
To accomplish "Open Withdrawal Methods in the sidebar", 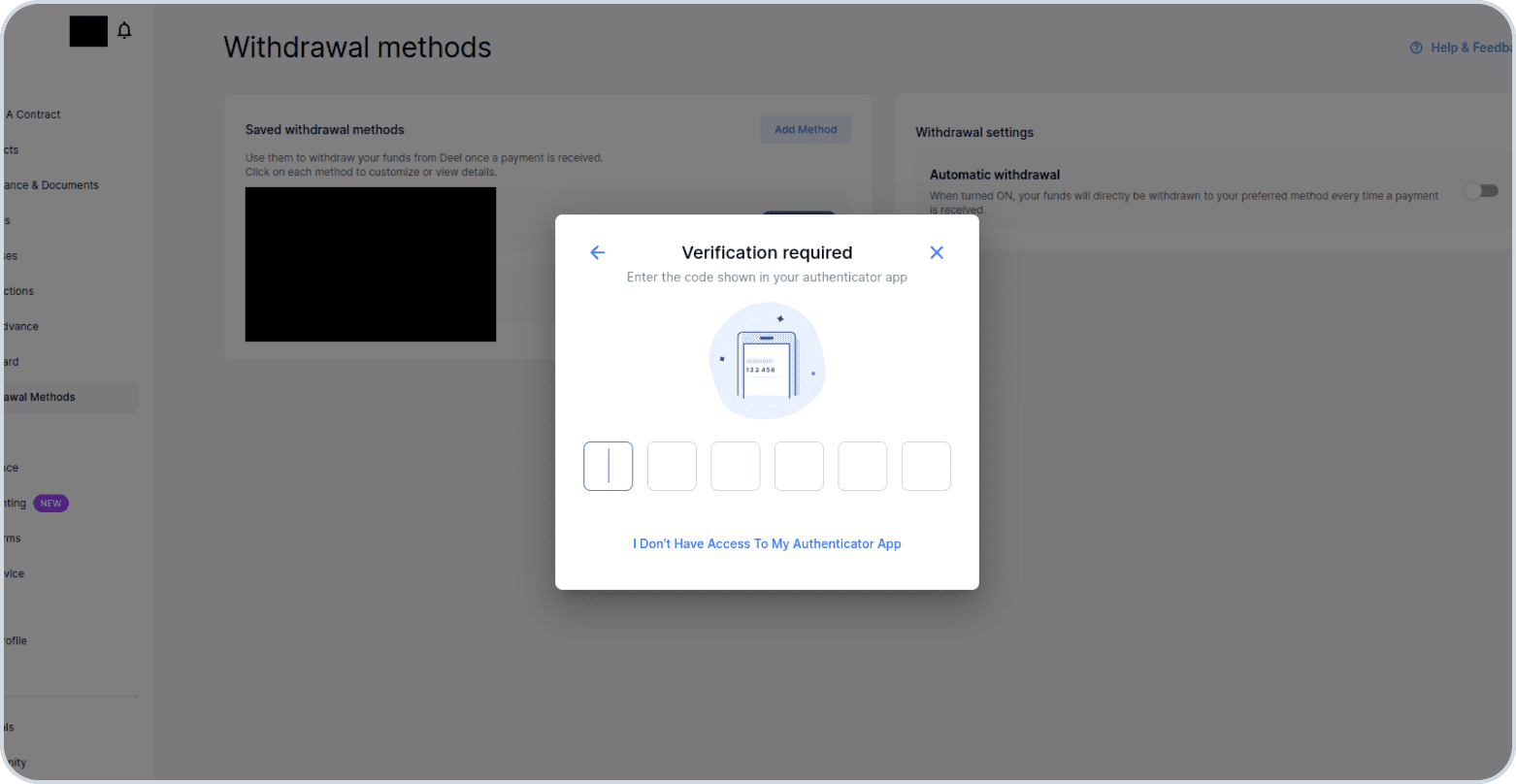I will pos(41,397).
